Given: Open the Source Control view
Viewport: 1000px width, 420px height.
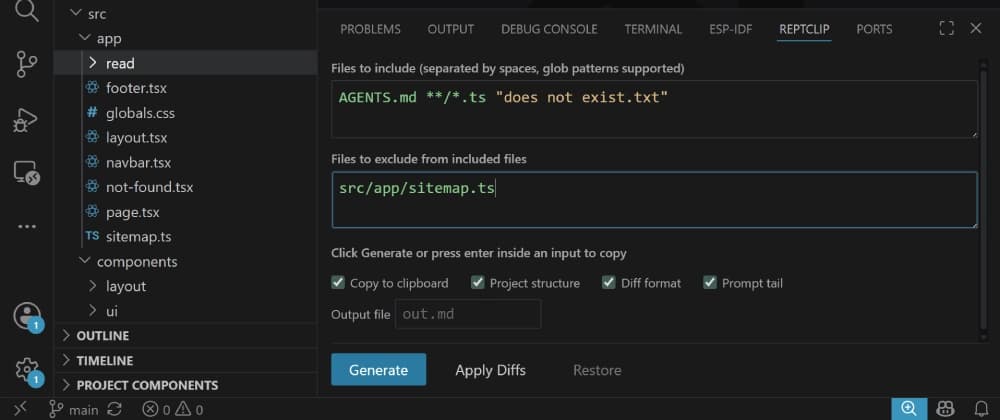Looking at the screenshot, I should pyautogui.click(x=26, y=65).
